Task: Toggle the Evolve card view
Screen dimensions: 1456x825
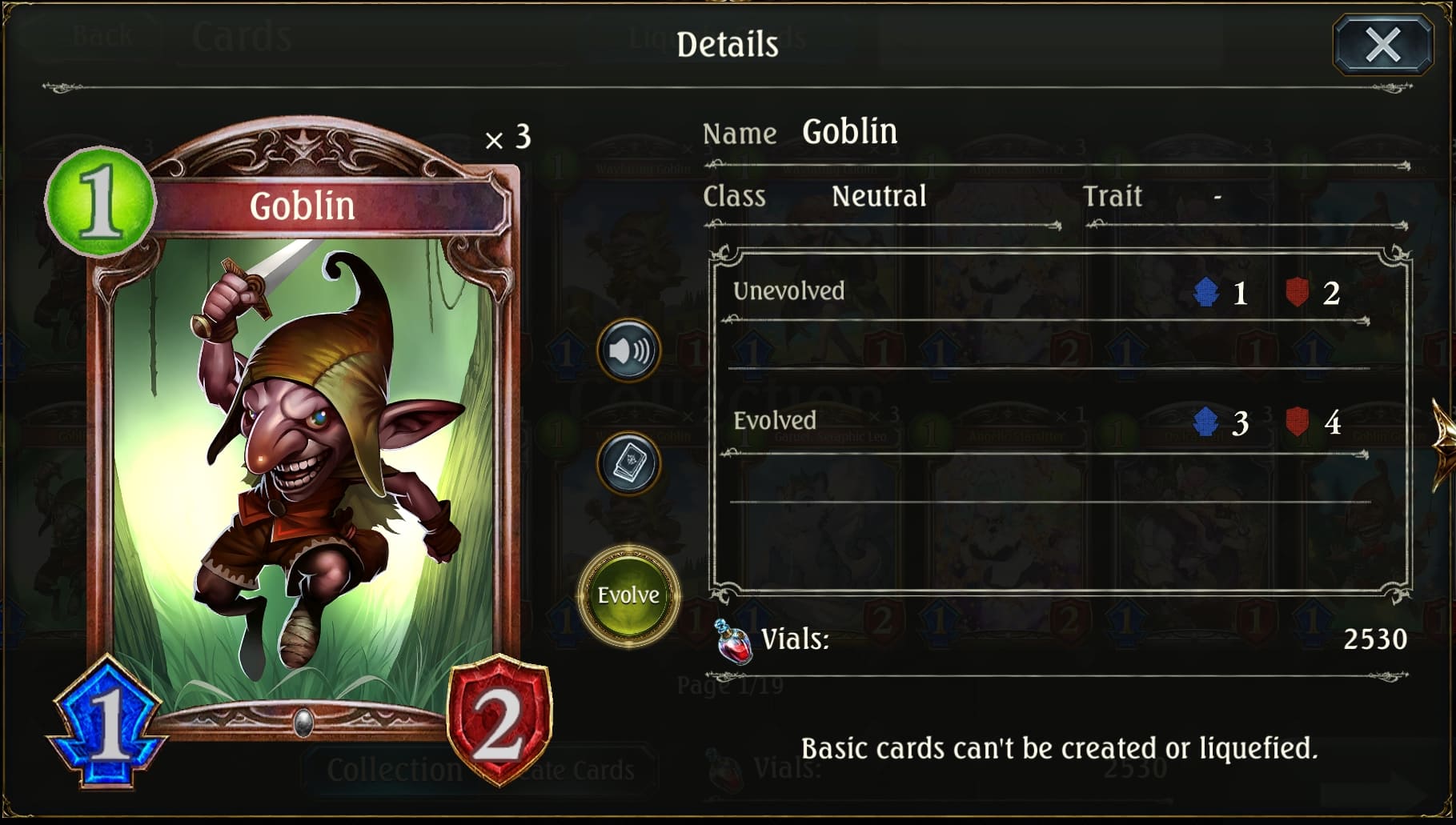Action: [x=628, y=595]
